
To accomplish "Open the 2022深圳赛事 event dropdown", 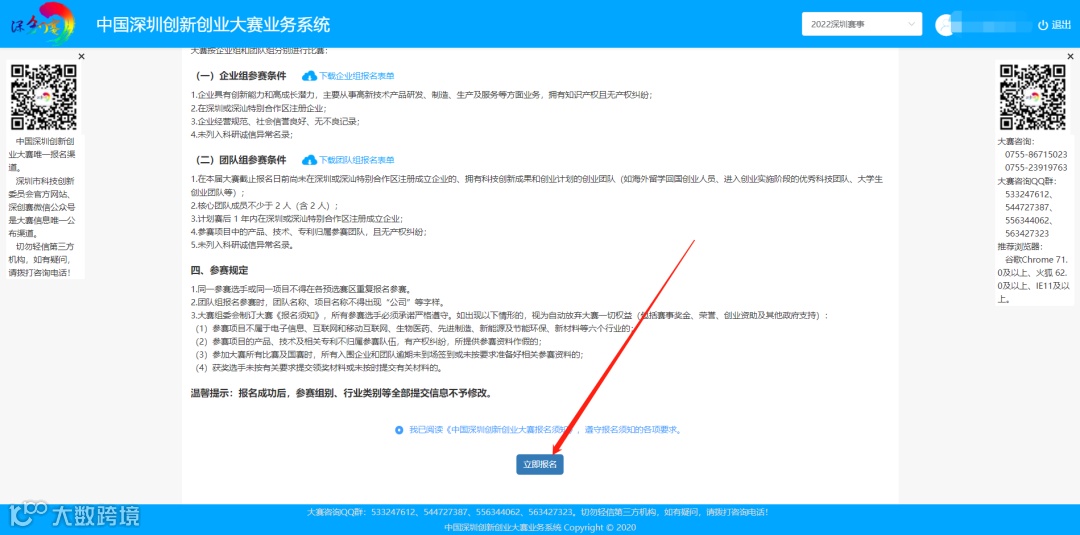I will click(x=861, y=24).
